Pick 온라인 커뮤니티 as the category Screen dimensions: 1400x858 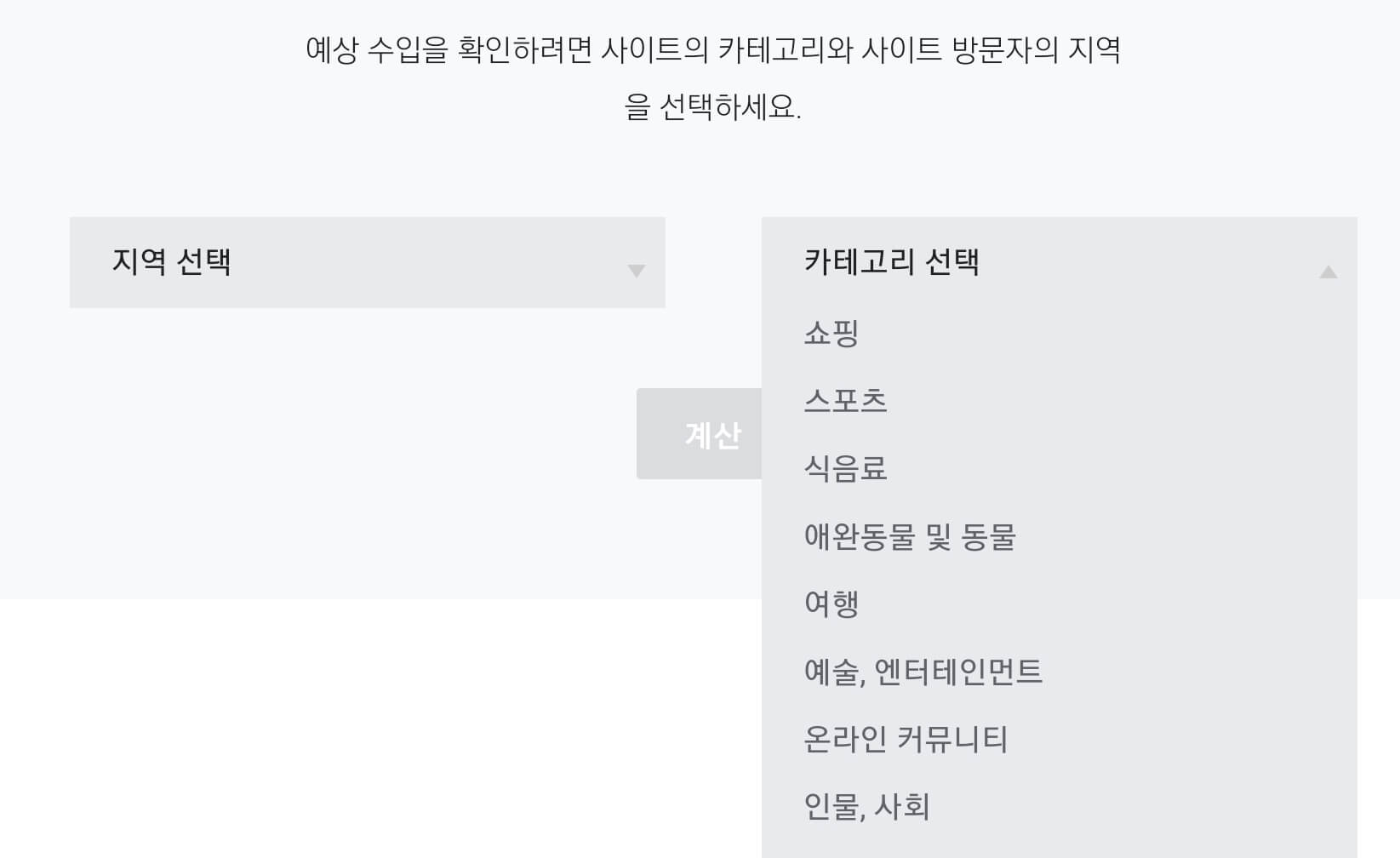pyautogui.click(x=906, y=739)
